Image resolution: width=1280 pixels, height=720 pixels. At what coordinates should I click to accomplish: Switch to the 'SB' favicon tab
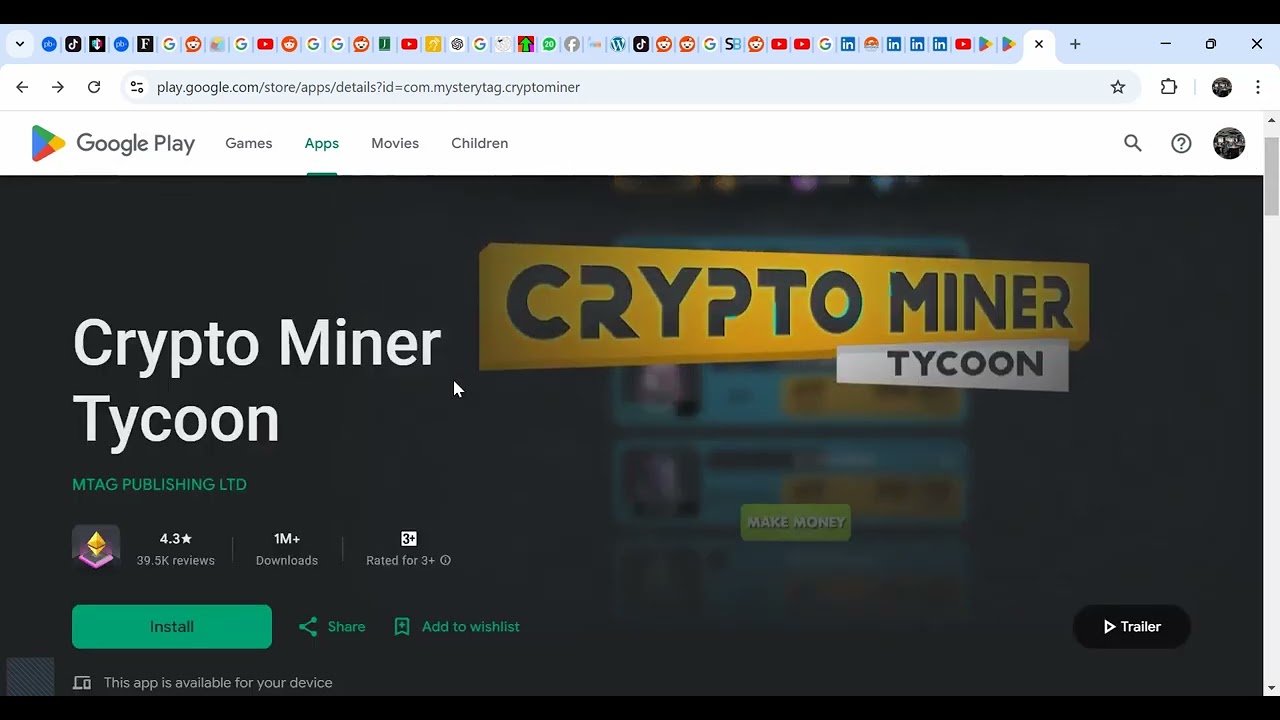click(x=733, y=44)
